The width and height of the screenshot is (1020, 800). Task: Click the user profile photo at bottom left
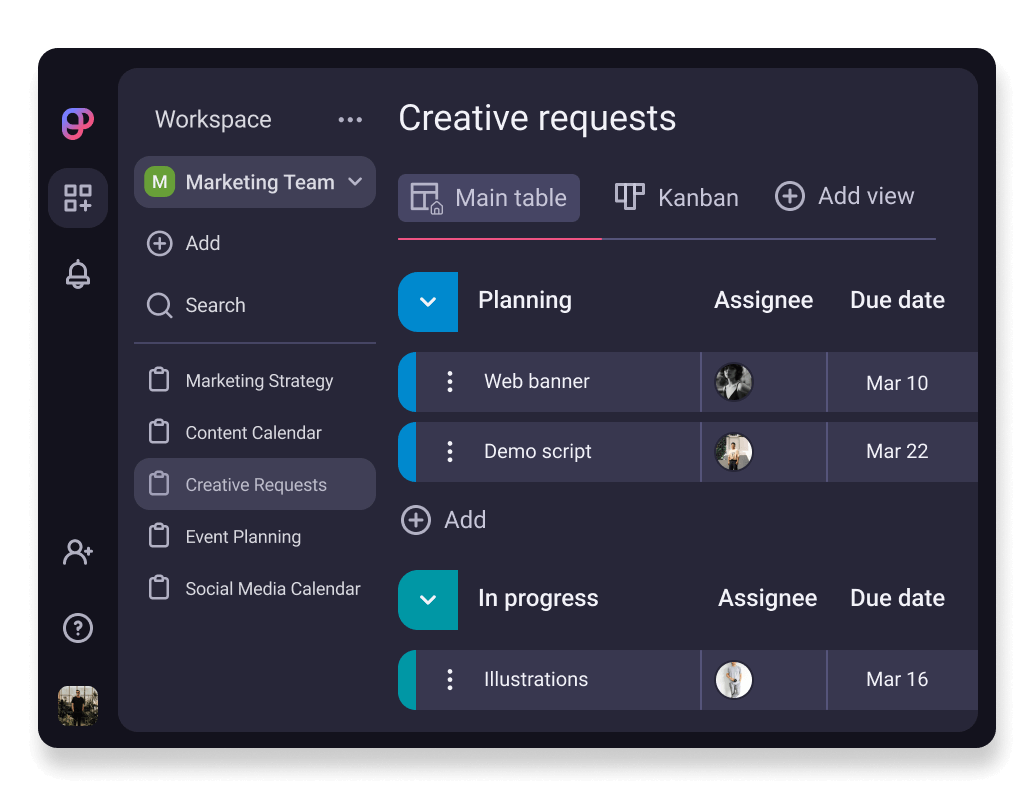[78, 705]
